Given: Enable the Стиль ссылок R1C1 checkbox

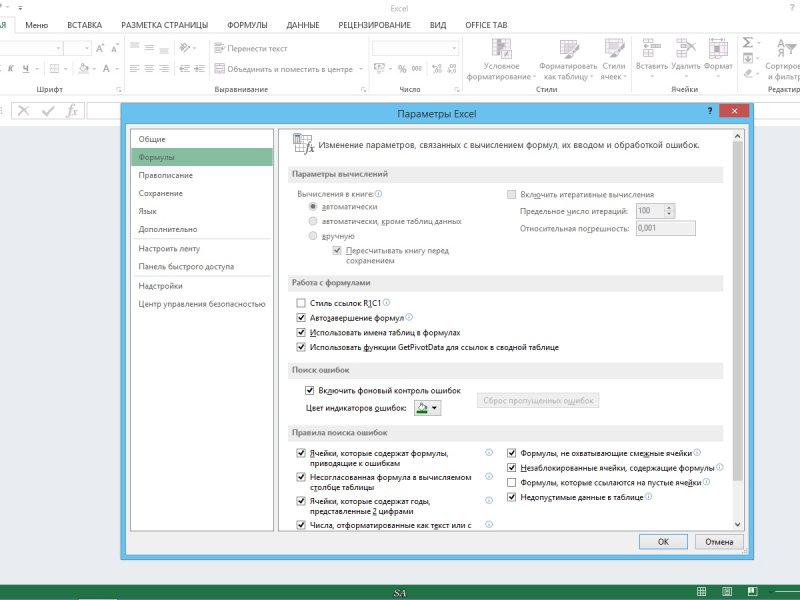Looking at the screenshot, I should click(x=301, y=303).
